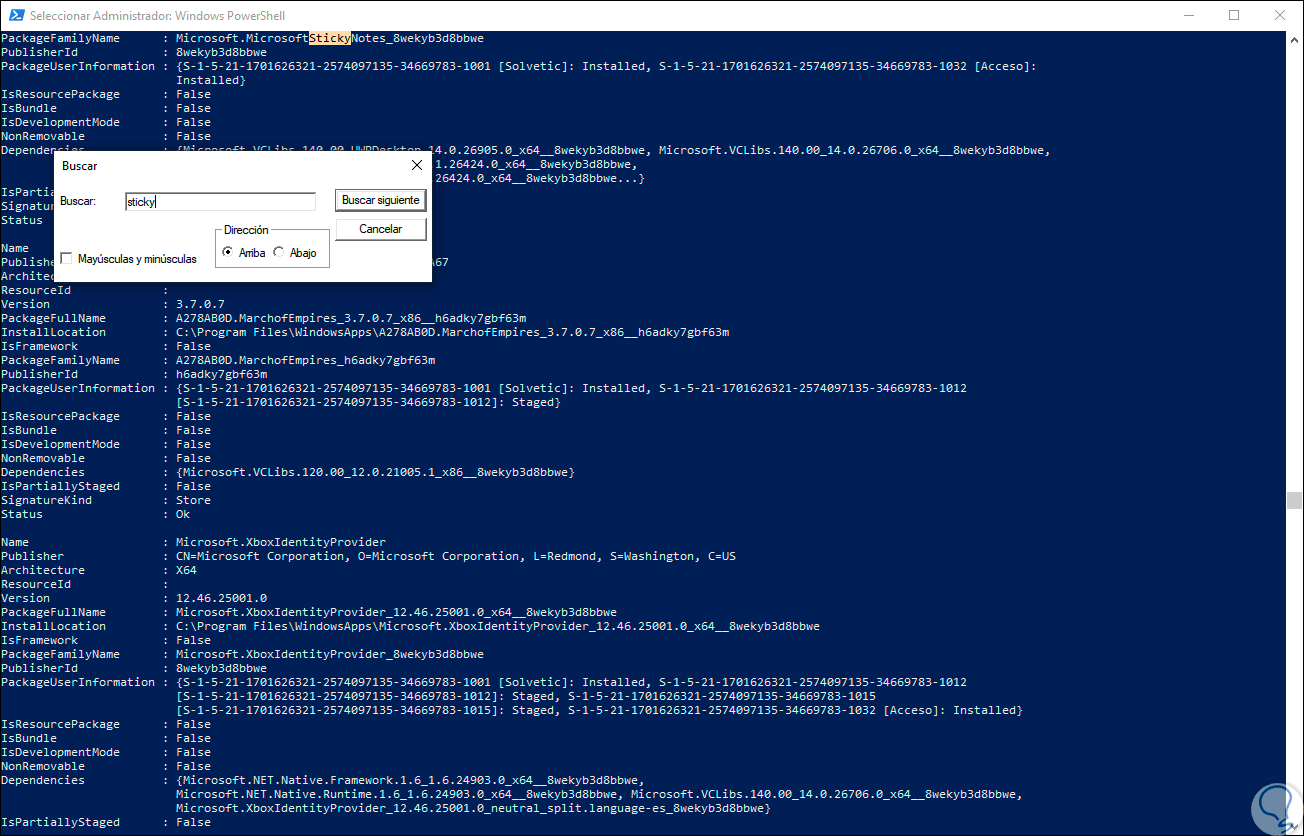Select the Arriba direction radio button
The width and height of the screenshot is (1304, 836).
pos(229,253)
